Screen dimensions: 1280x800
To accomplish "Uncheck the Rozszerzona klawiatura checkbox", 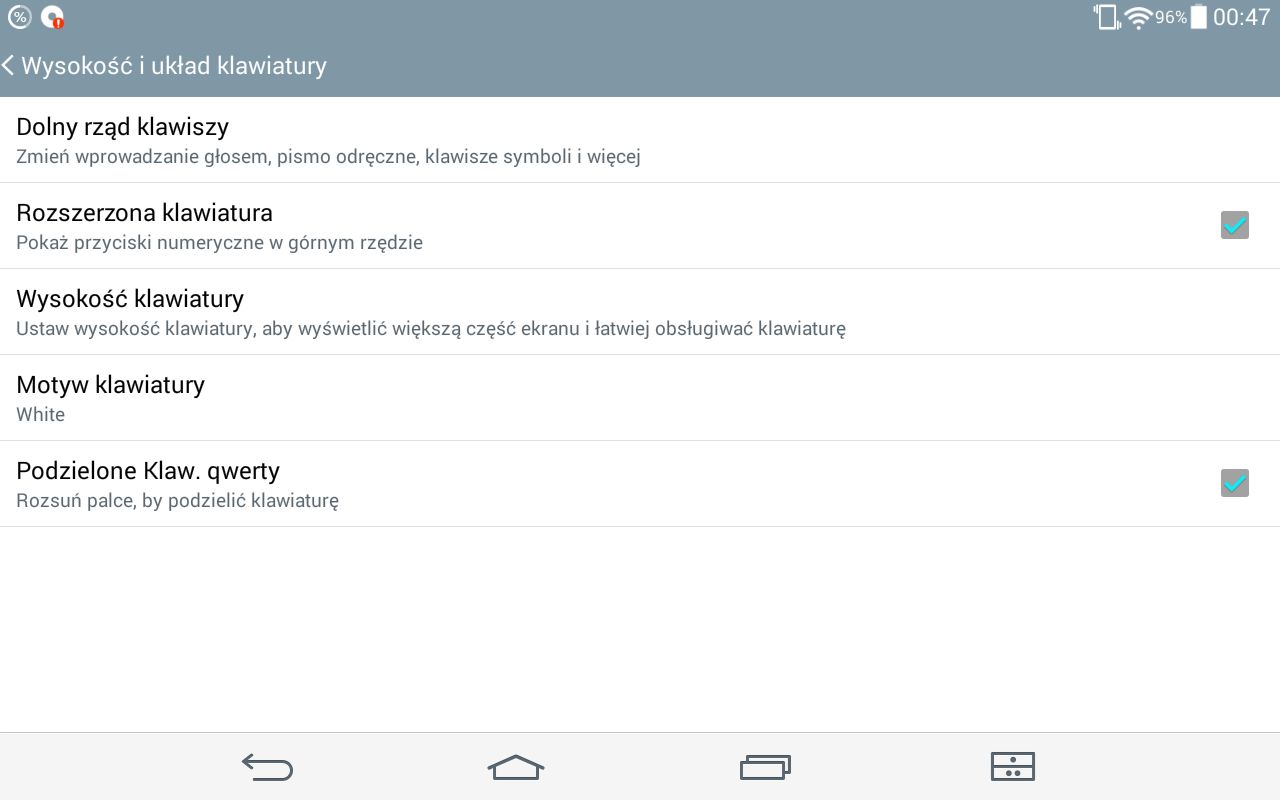I will 1235,225.
